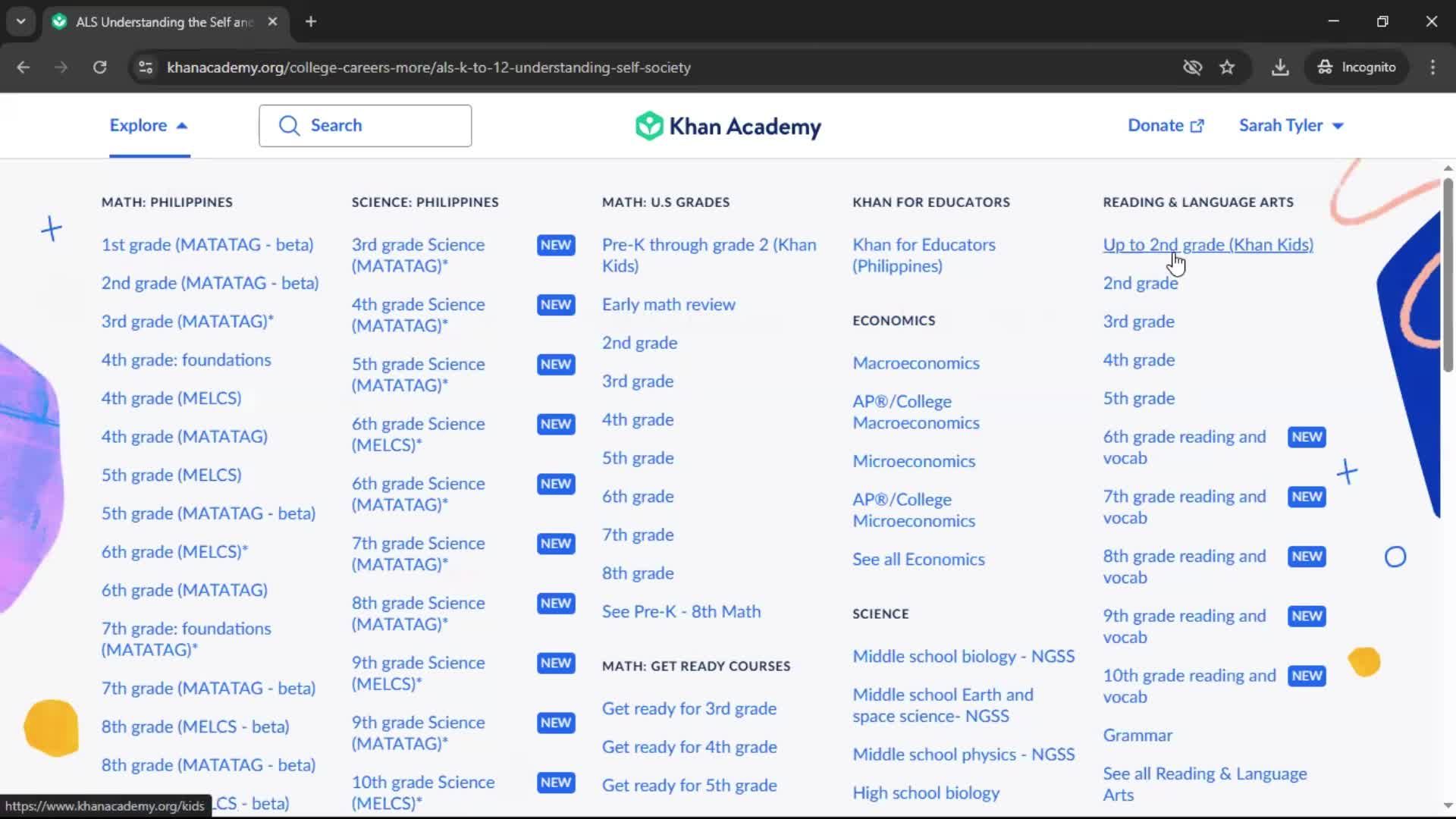
Task: Open Chrome three-dot menu
Action: [1432, 67]
